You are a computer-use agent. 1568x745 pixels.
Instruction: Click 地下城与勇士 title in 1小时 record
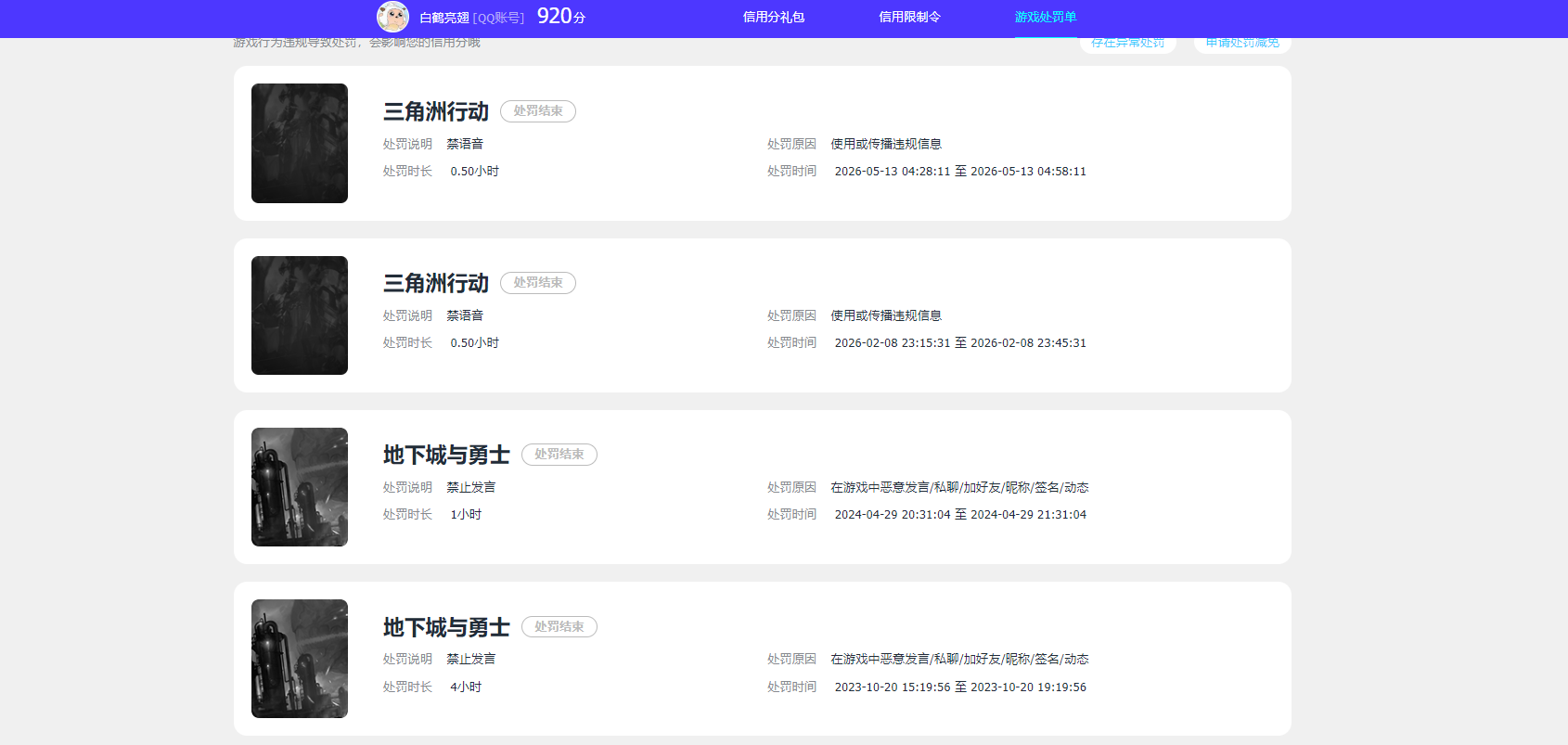coord(446,455)
